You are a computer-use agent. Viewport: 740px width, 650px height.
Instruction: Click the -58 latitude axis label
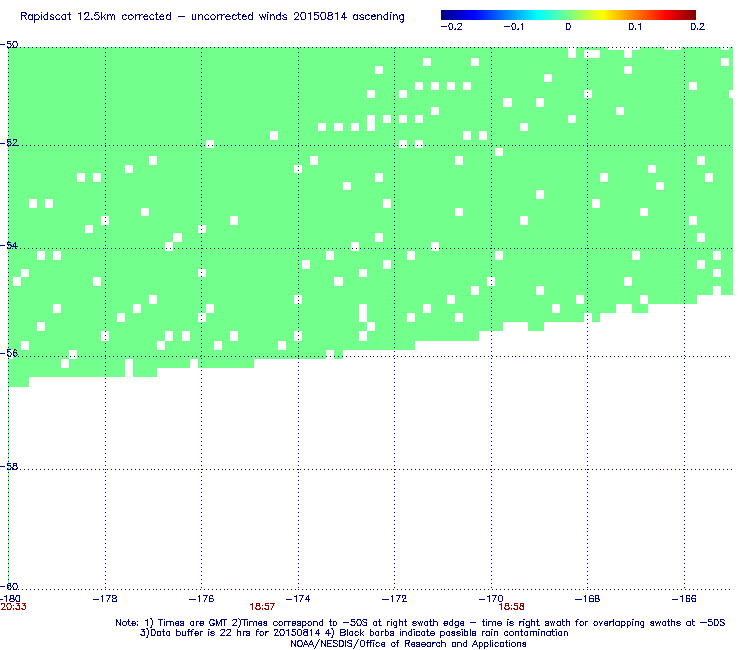coord(9,466)
